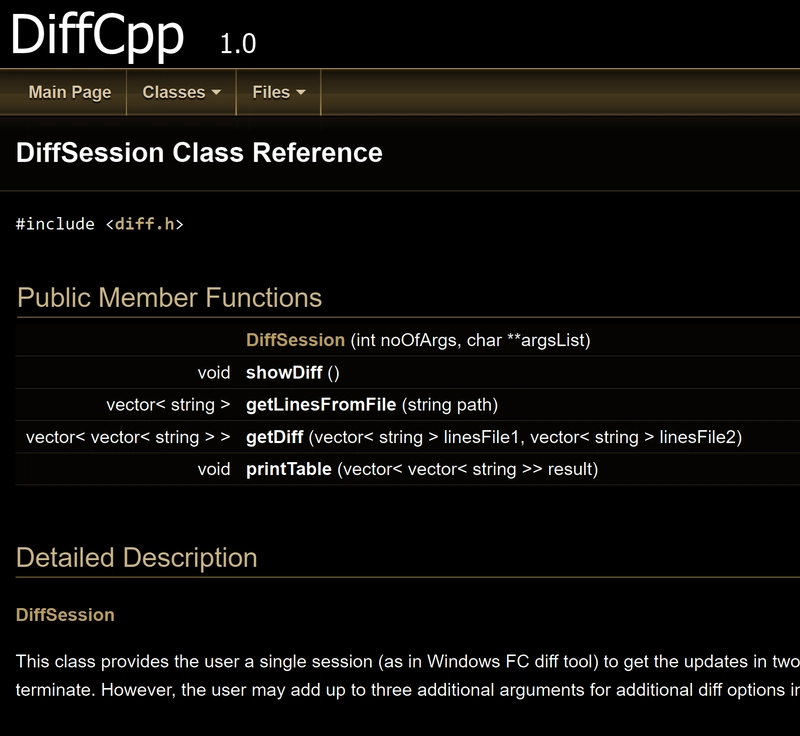Open the Files menu
Image resolution: width=800 pixels, height=736 pixels.
[271, 92]
